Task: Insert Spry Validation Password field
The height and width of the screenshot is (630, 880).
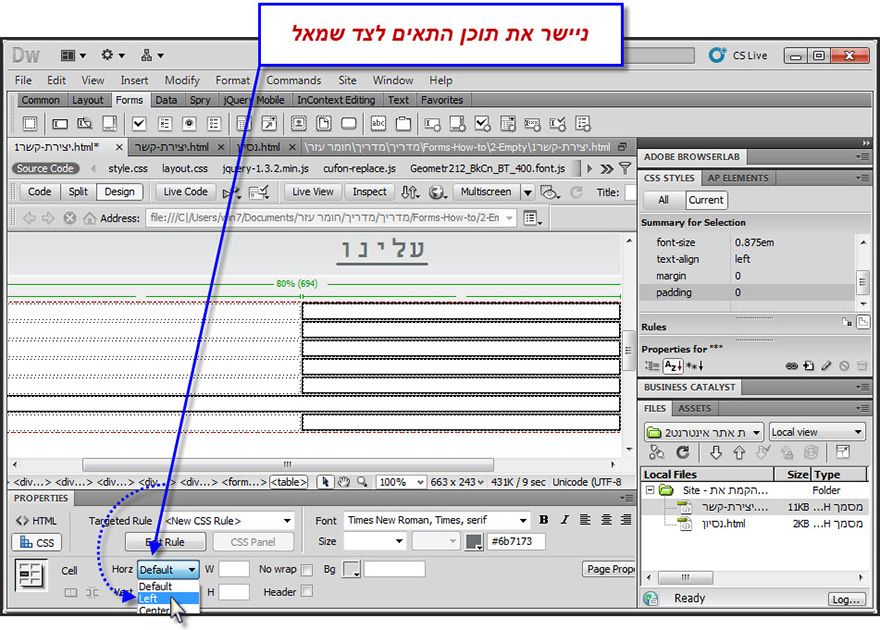Action: pos(531,123)
